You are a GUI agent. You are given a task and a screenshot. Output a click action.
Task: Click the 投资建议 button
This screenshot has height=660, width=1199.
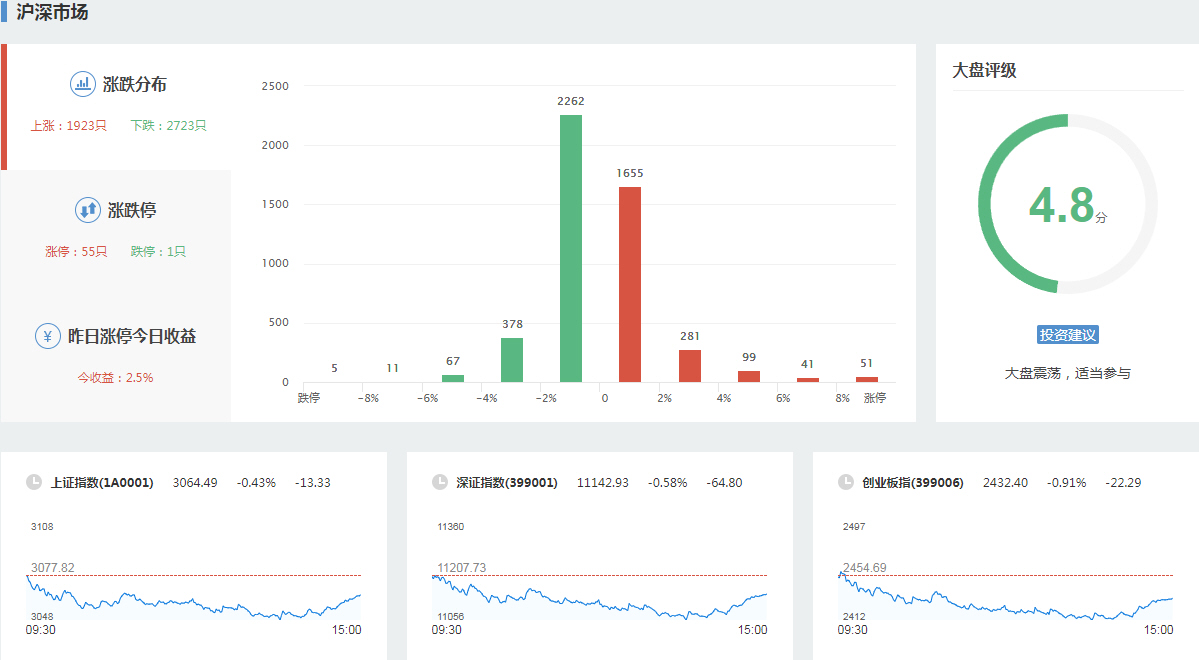pyautogui.click(x=1068, y=335)
